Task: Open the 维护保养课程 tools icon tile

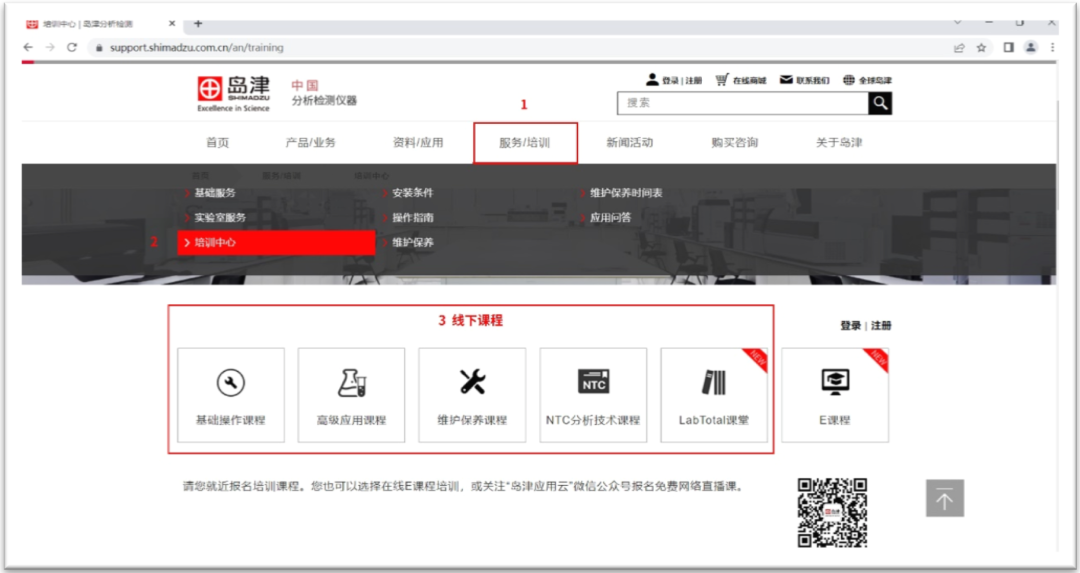Action: click(472, 394)
